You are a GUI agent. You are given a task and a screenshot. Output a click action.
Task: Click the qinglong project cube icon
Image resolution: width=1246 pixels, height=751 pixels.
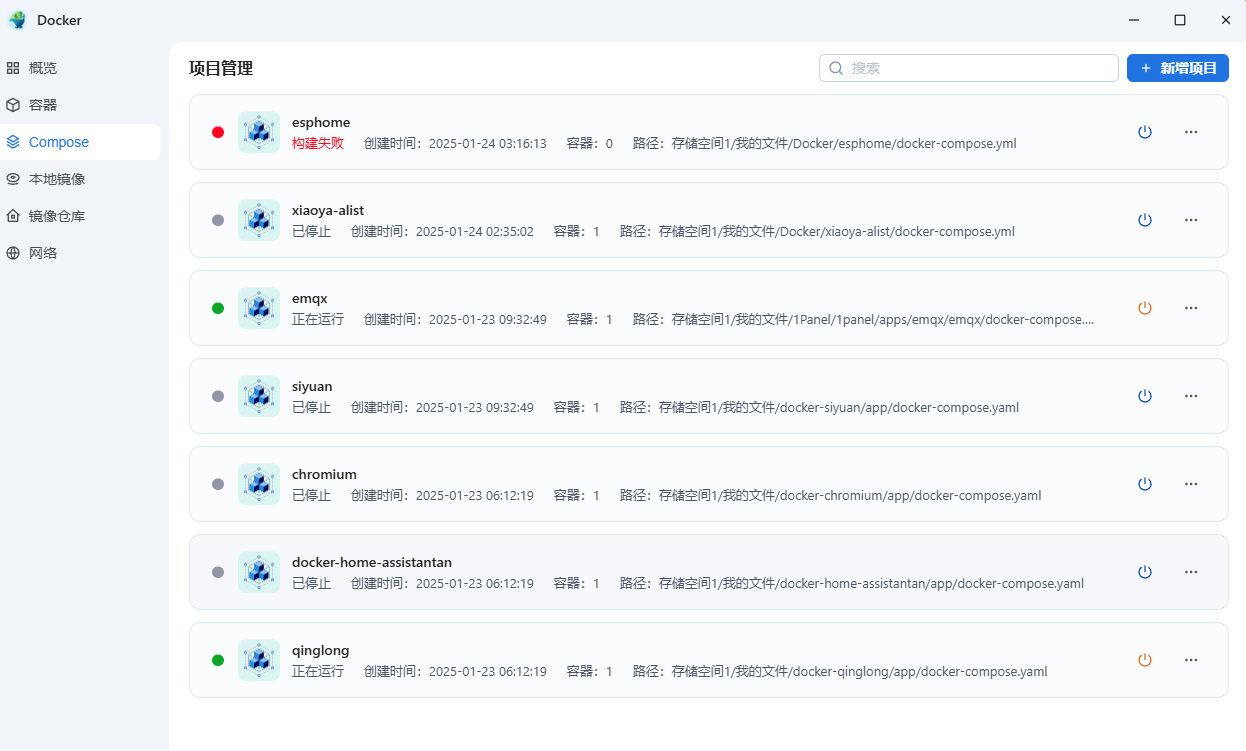(259, 660)
